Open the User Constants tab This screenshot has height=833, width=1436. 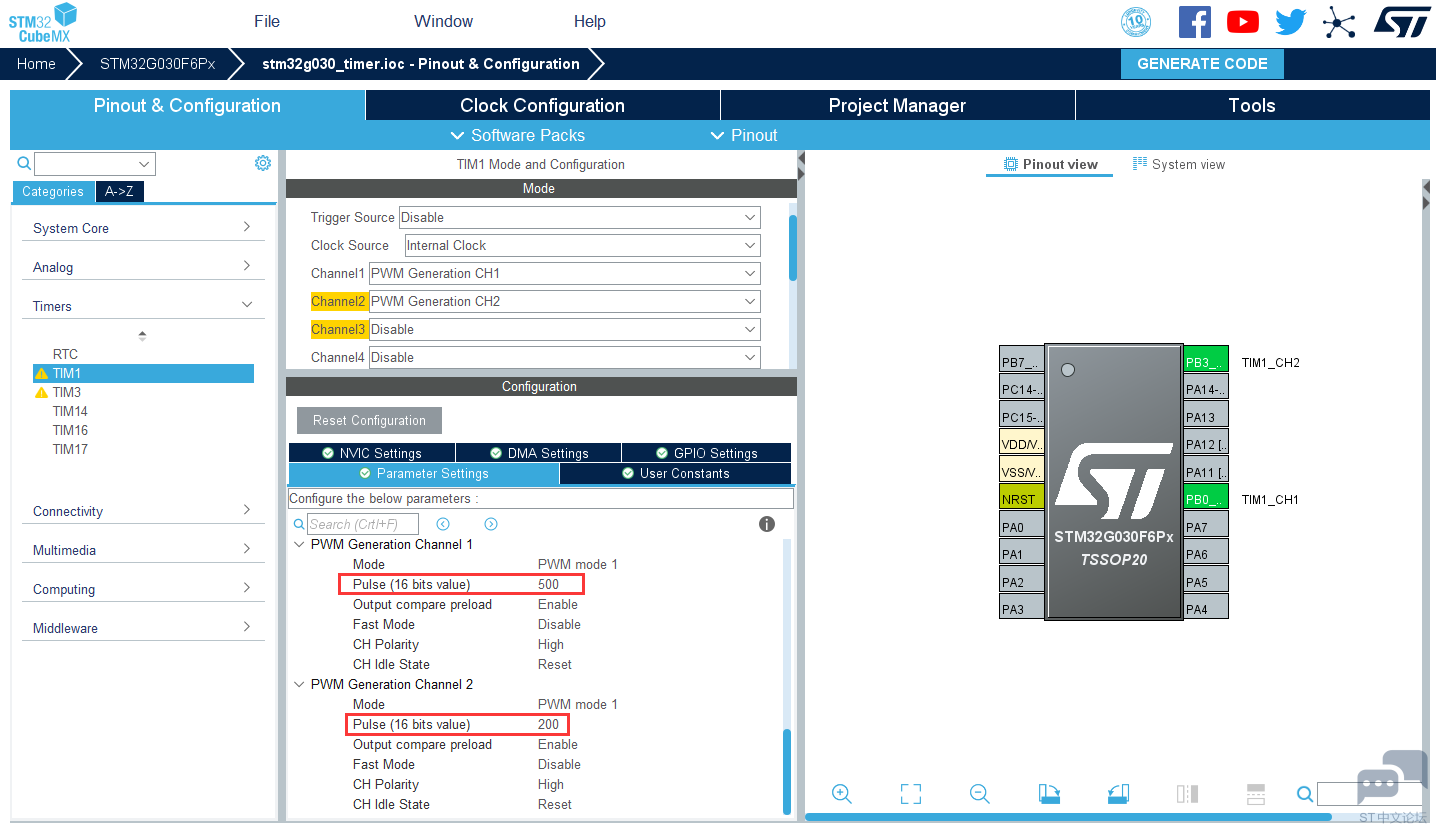click(675, 473)
